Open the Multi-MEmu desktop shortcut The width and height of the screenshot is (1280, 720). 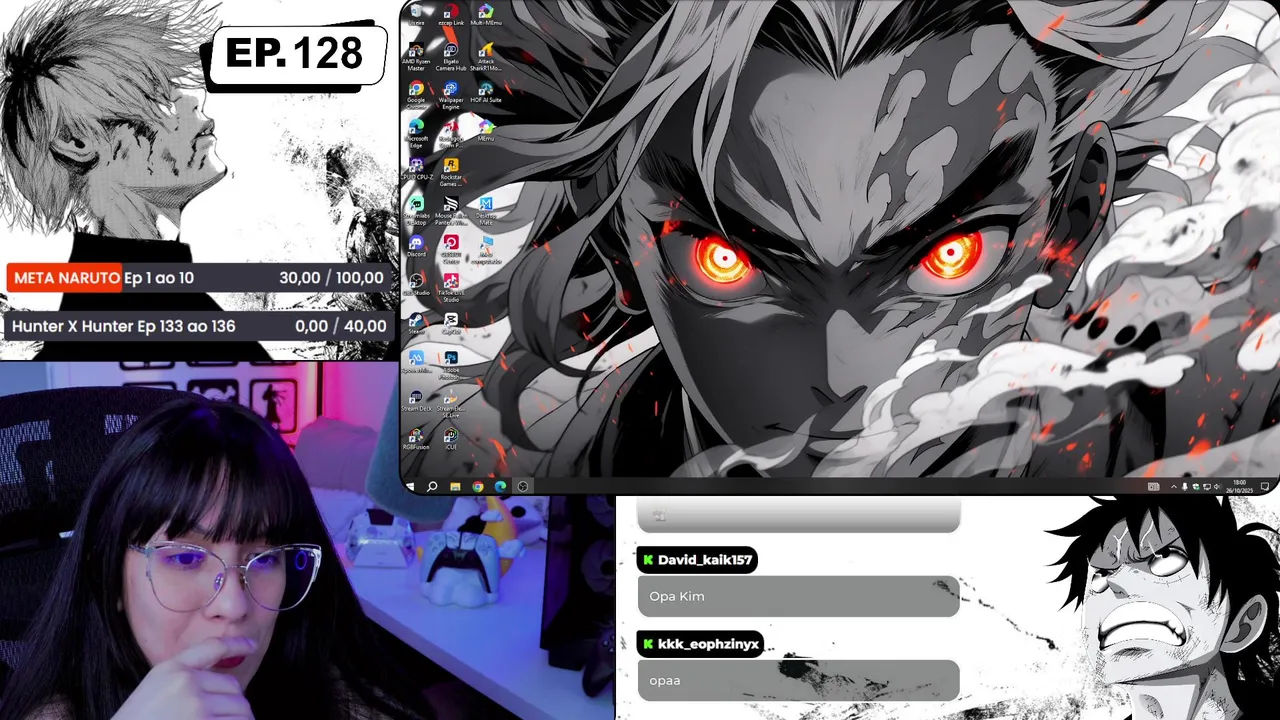(x=485, y=15)
